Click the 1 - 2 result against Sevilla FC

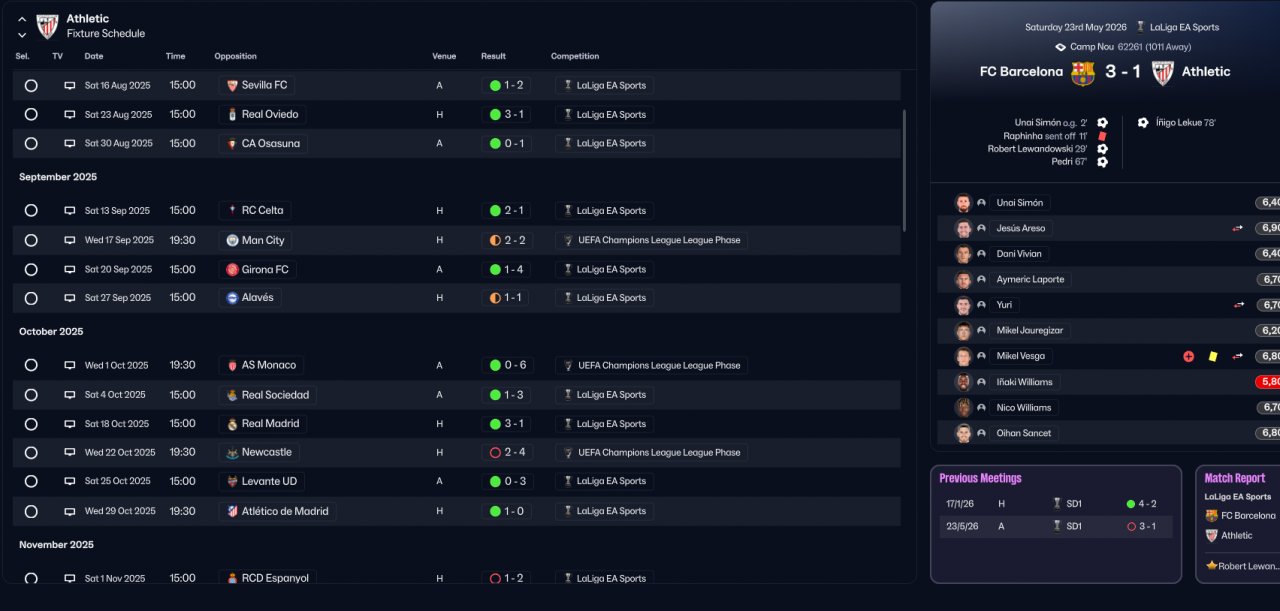506,86
